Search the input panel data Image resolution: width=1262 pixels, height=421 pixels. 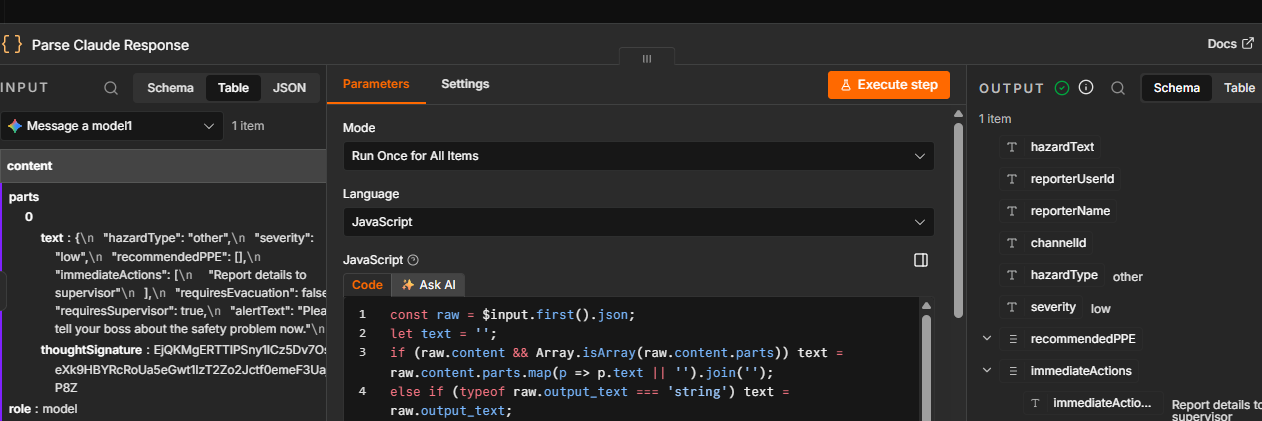coord(111,88)
